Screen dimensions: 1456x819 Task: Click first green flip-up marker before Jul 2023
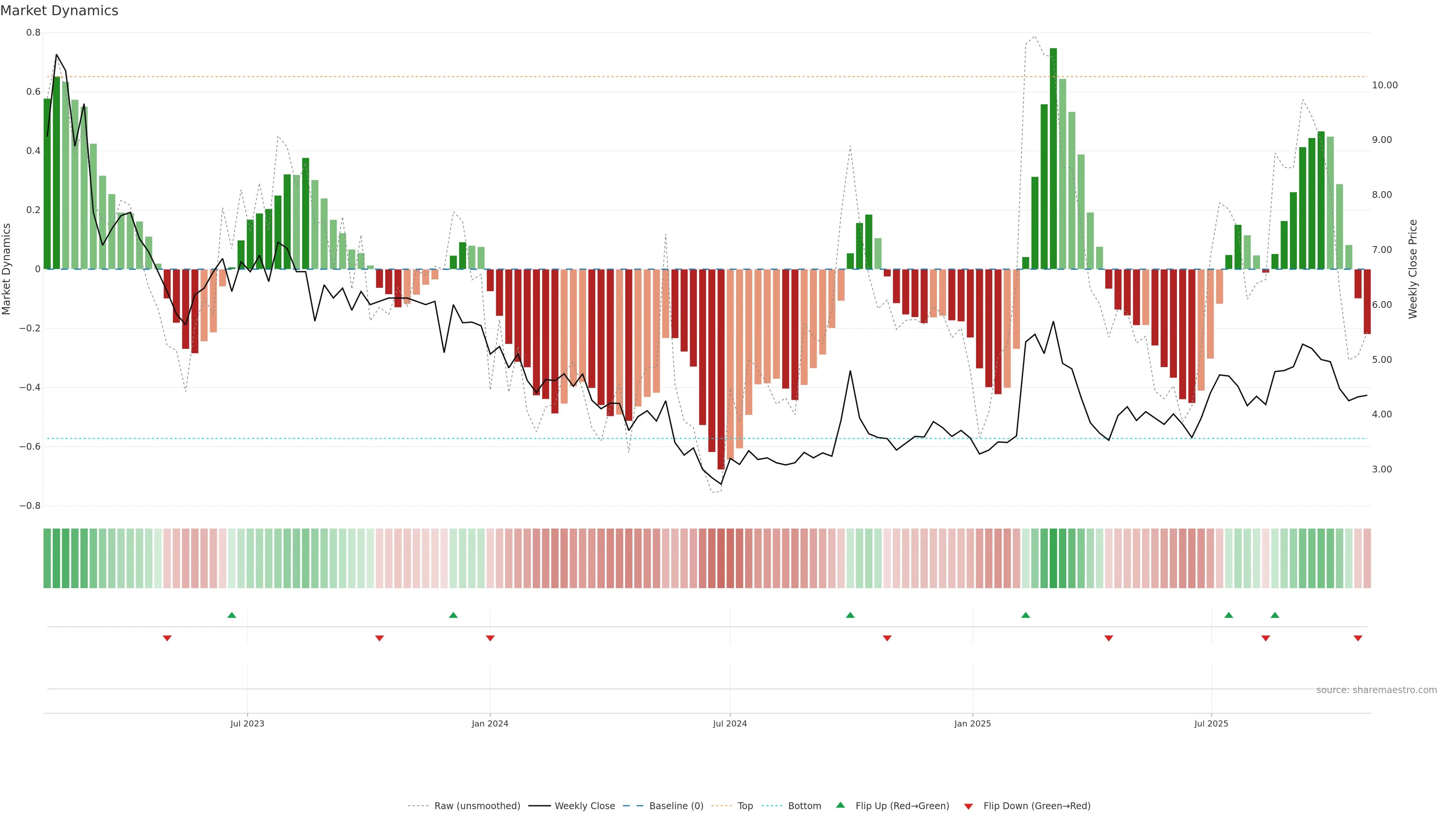231,615
